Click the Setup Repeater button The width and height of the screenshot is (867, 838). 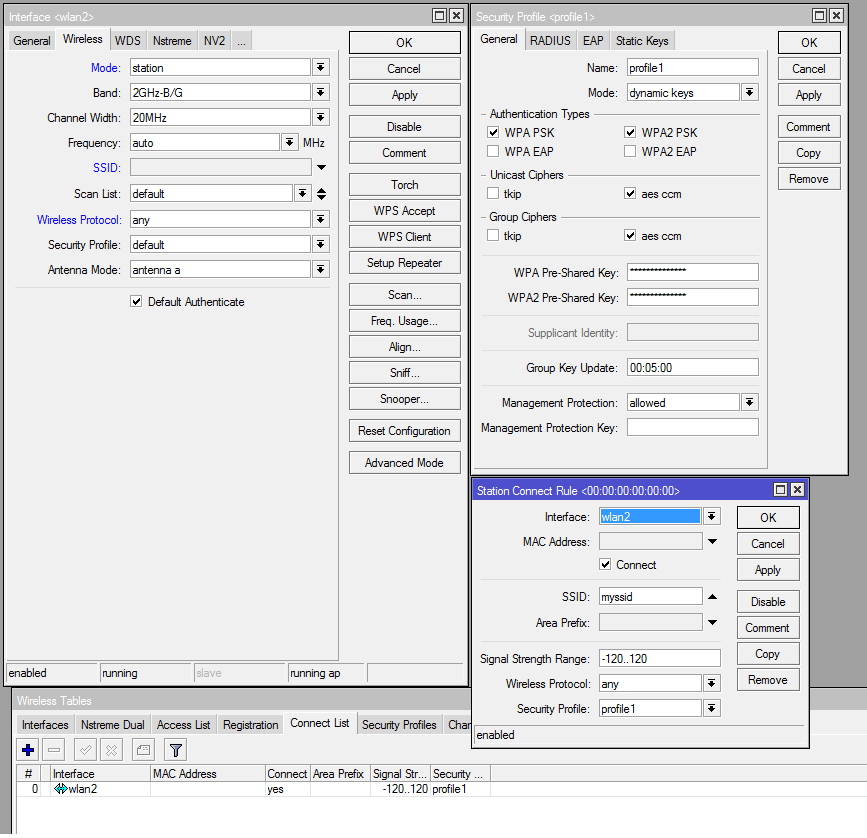404,263
